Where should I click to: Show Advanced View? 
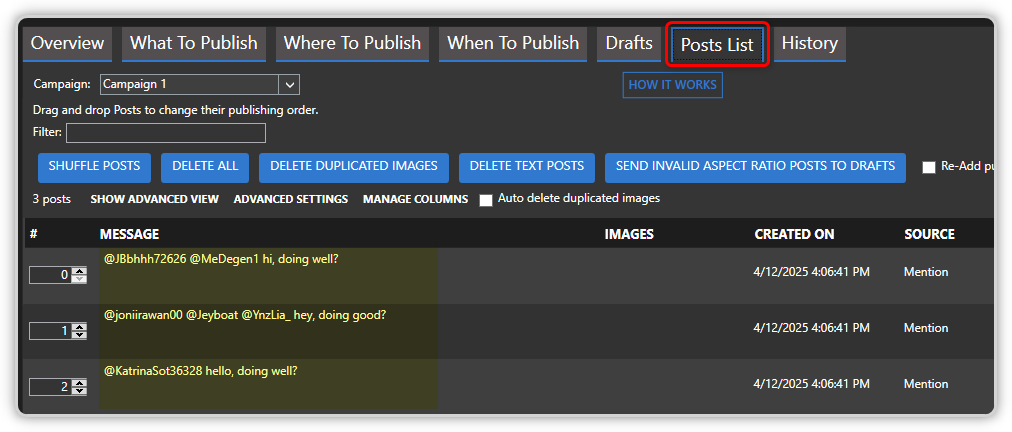point(154,200)
